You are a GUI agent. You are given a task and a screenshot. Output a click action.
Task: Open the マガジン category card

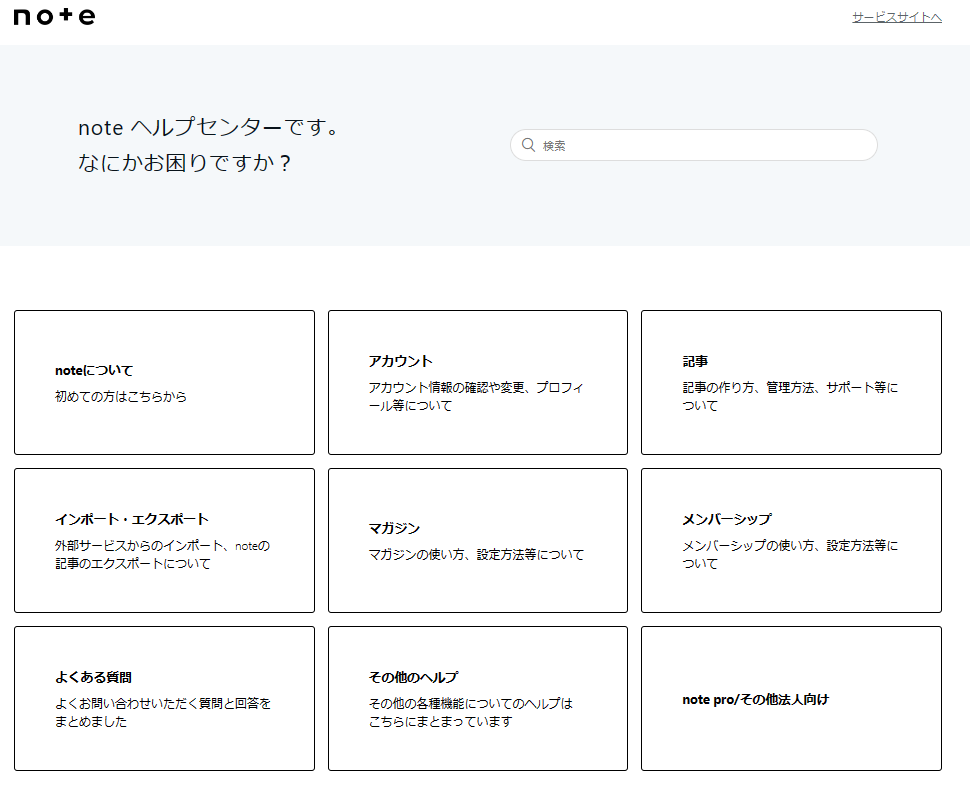point(478,541)
